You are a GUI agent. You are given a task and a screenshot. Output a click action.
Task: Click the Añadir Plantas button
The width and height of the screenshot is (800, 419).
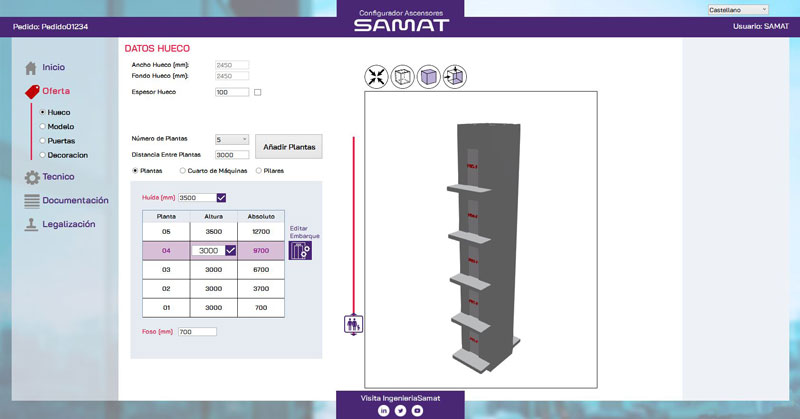[x=289, y=147]
